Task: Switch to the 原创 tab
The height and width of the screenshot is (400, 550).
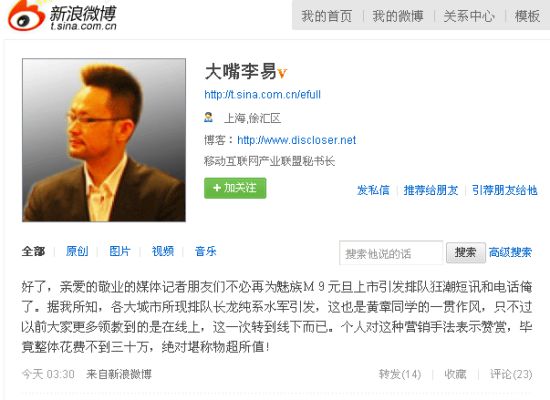Action: coord(77,251)
